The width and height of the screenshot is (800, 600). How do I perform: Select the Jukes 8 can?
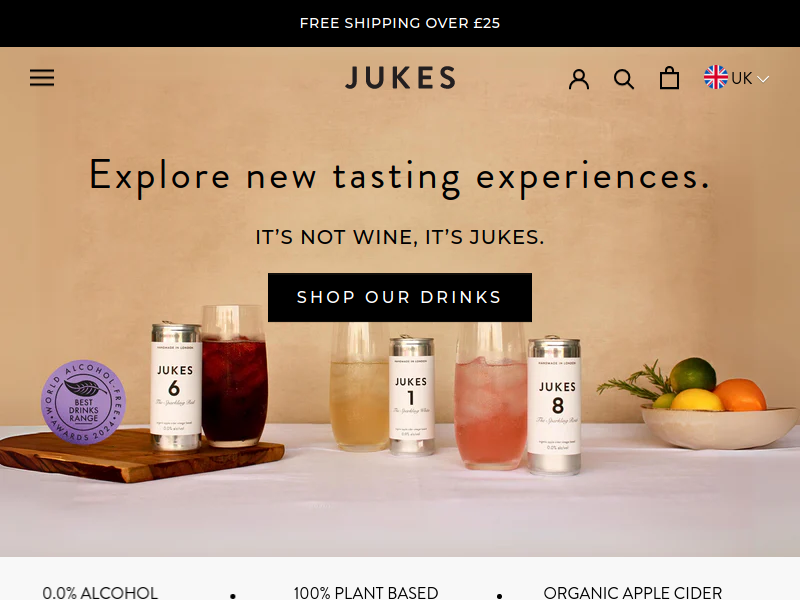[x=555, y=406]
